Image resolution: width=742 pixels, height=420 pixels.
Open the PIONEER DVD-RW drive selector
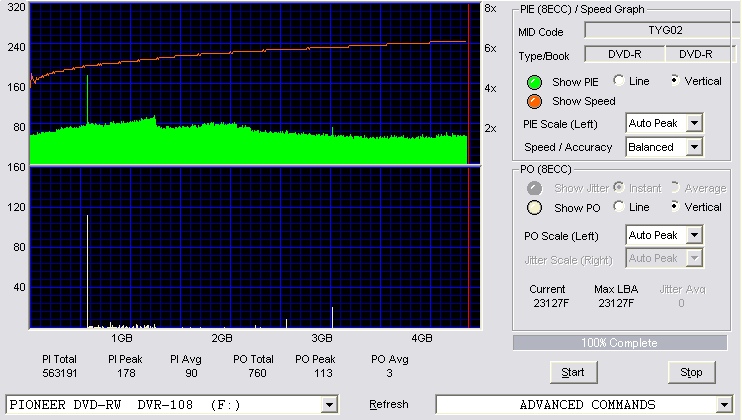tap(329, 405)
